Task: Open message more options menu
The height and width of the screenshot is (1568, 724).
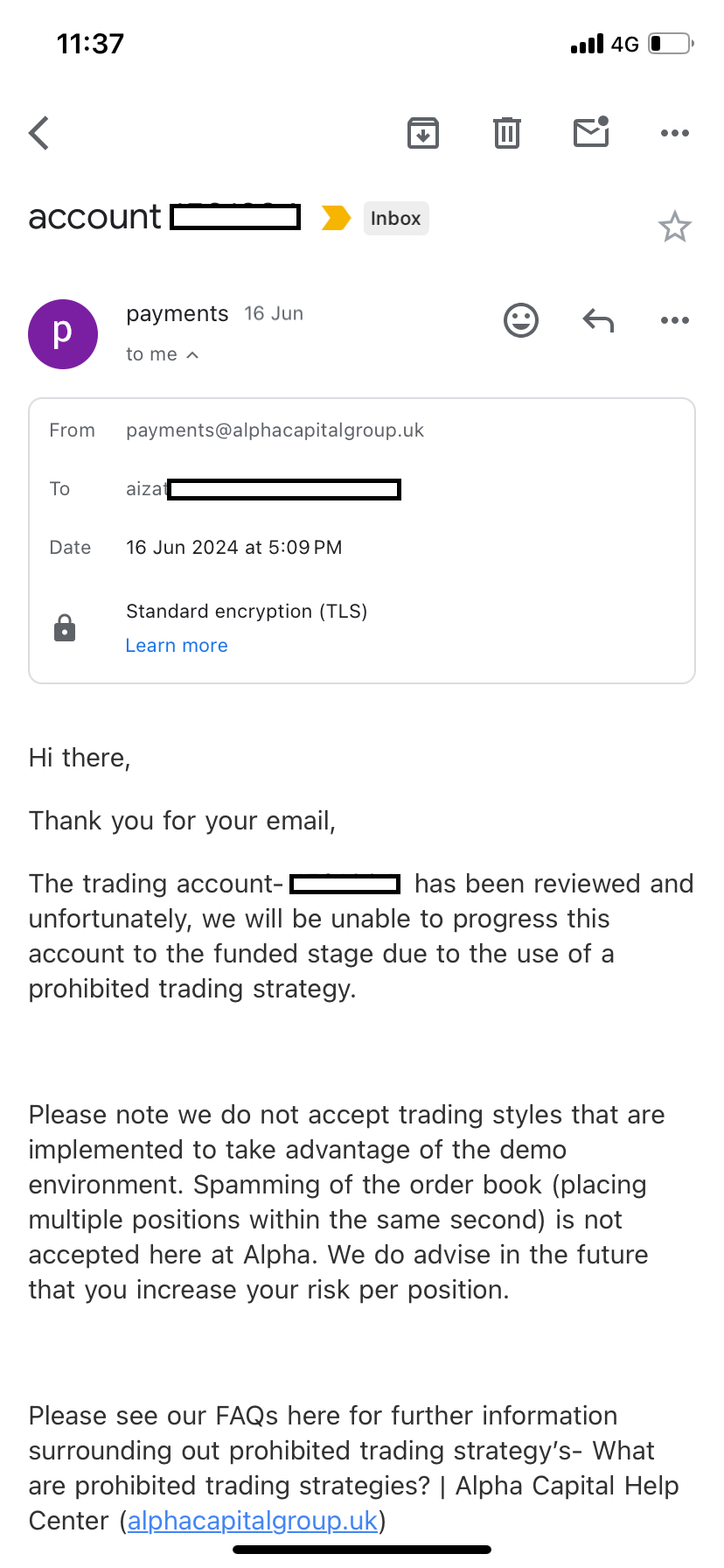Action: pyautogui.click(x=675, y=320)
